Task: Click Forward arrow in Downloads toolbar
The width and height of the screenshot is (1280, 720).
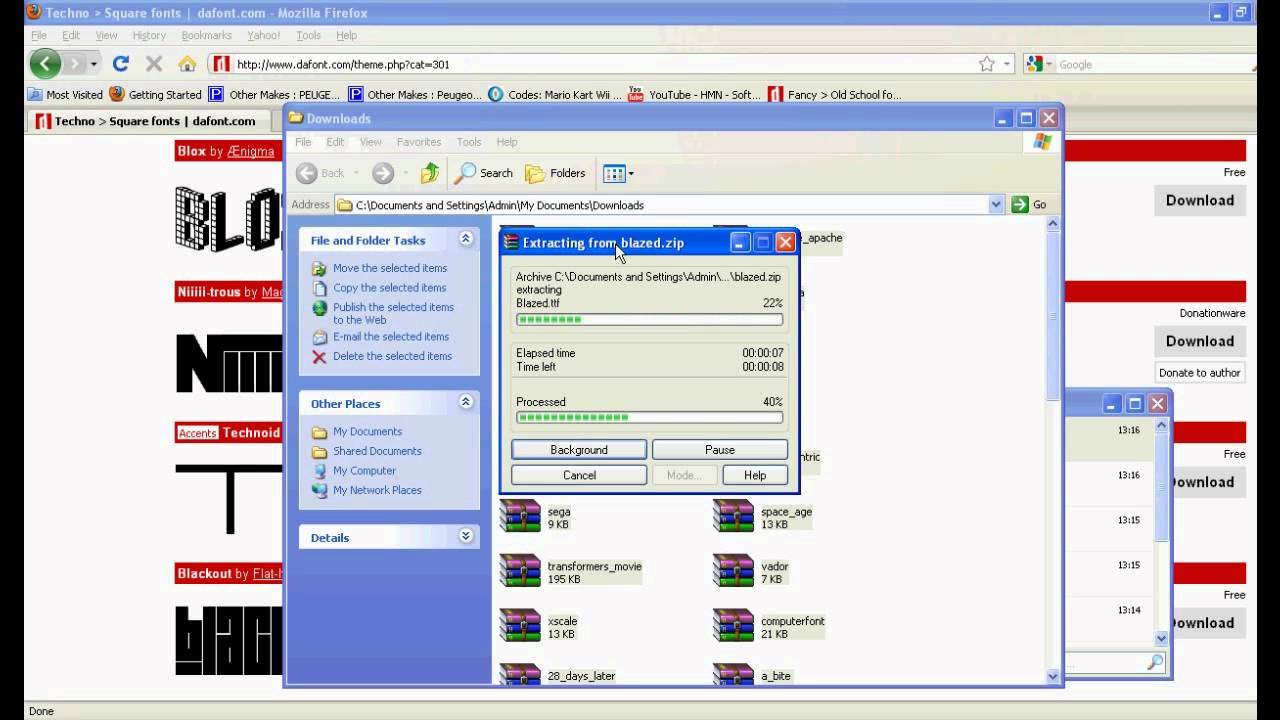Action: tap(383, 173)
